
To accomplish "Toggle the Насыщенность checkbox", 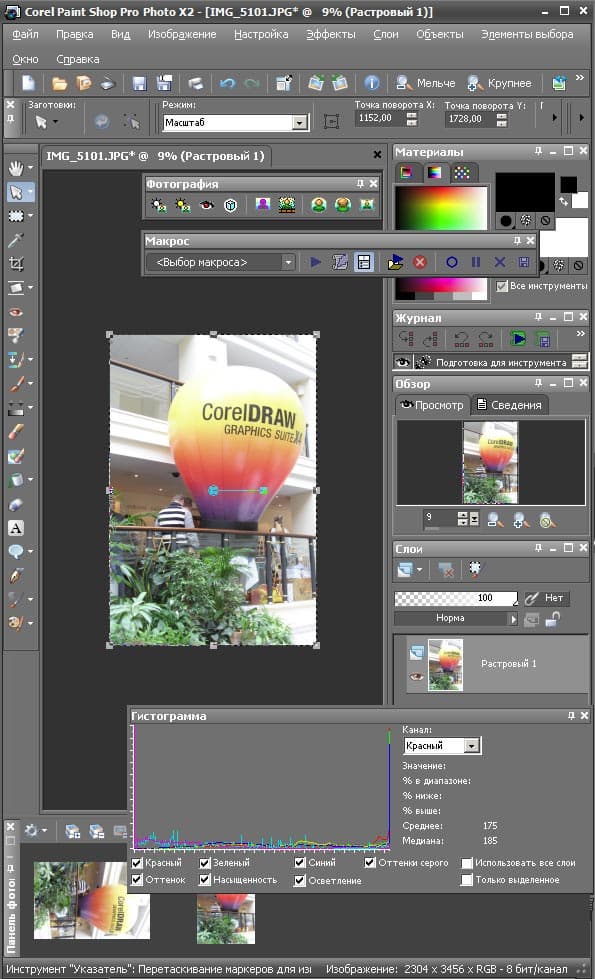I will click(x=205, y=880).
